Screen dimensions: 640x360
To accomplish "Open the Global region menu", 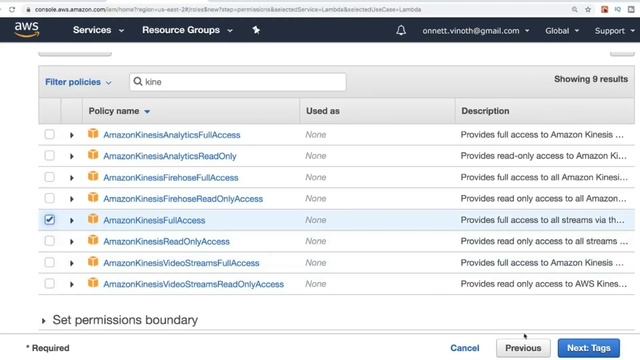I will click(562, 31).
